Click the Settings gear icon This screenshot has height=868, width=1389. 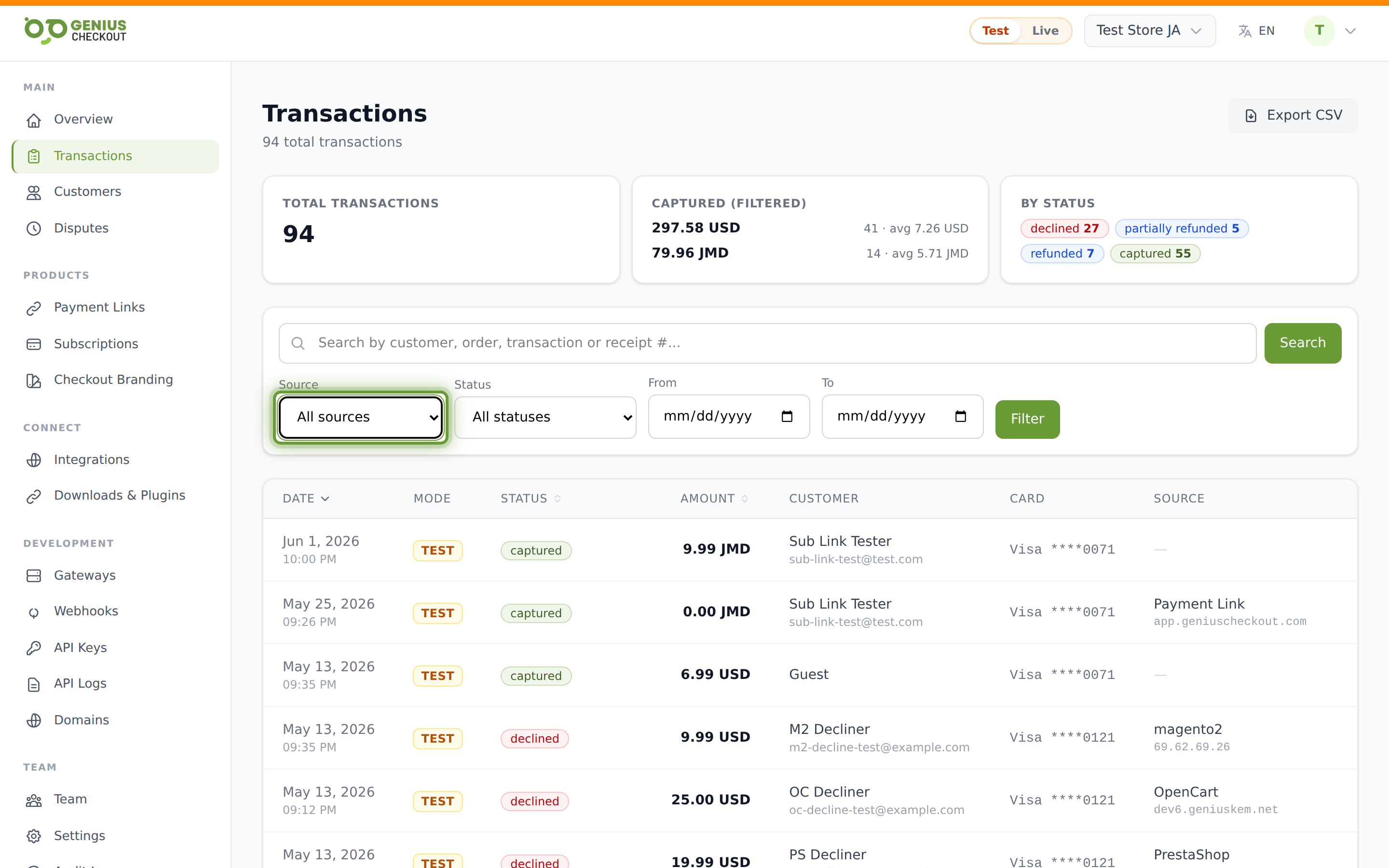[x=34, y=837]
